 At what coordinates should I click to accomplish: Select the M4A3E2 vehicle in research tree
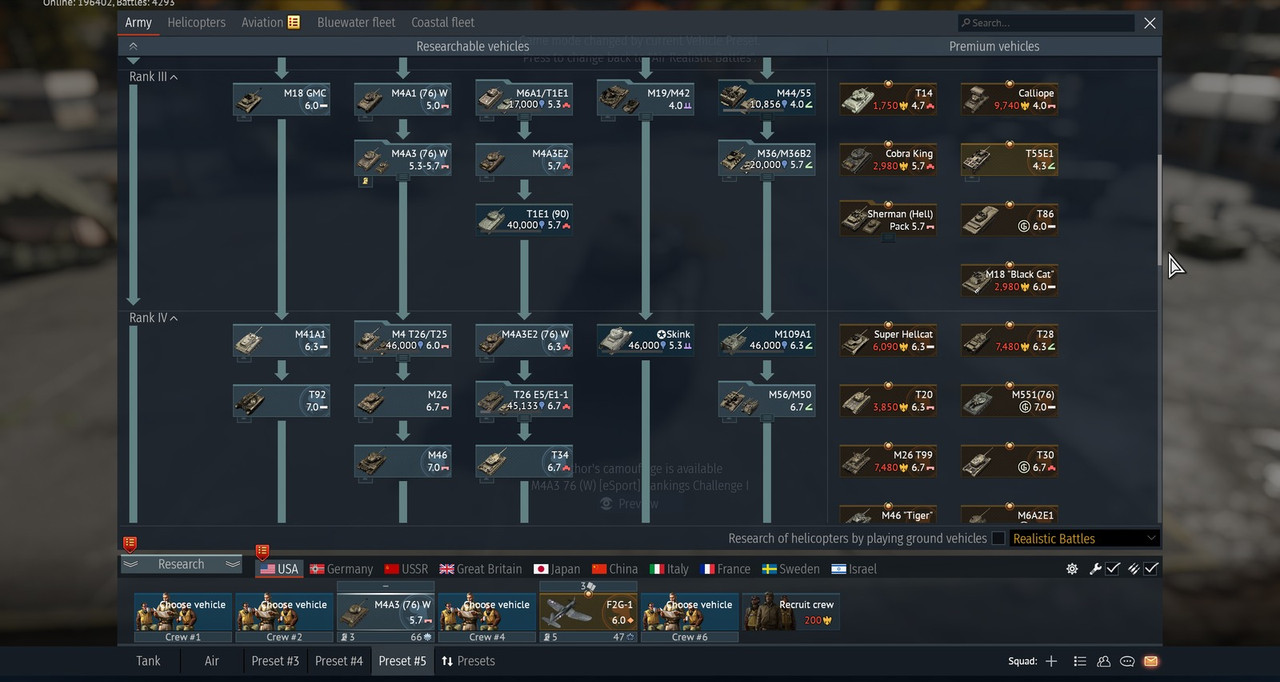coord(524,159)
